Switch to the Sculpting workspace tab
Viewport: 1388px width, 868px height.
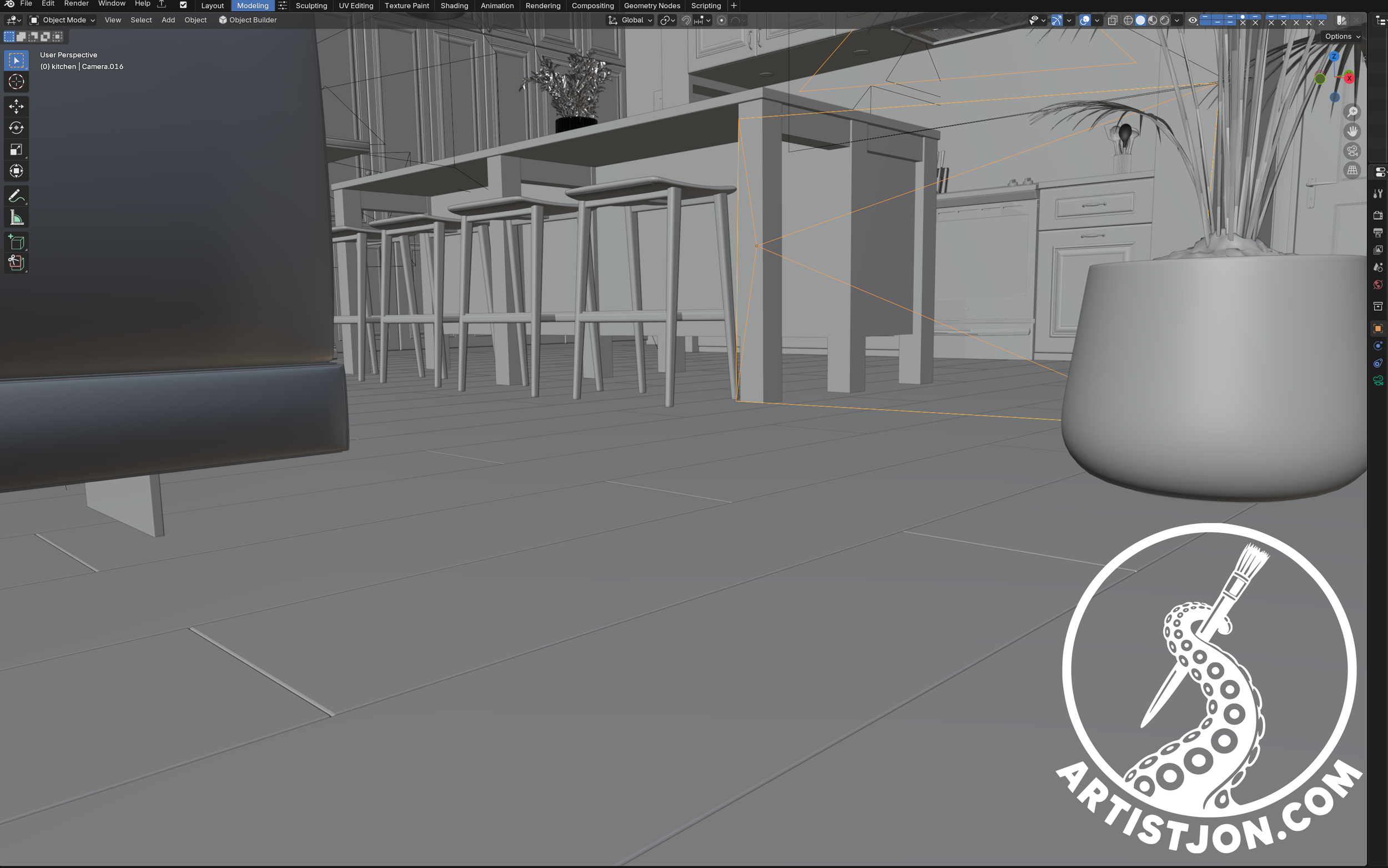coord(311,6)
